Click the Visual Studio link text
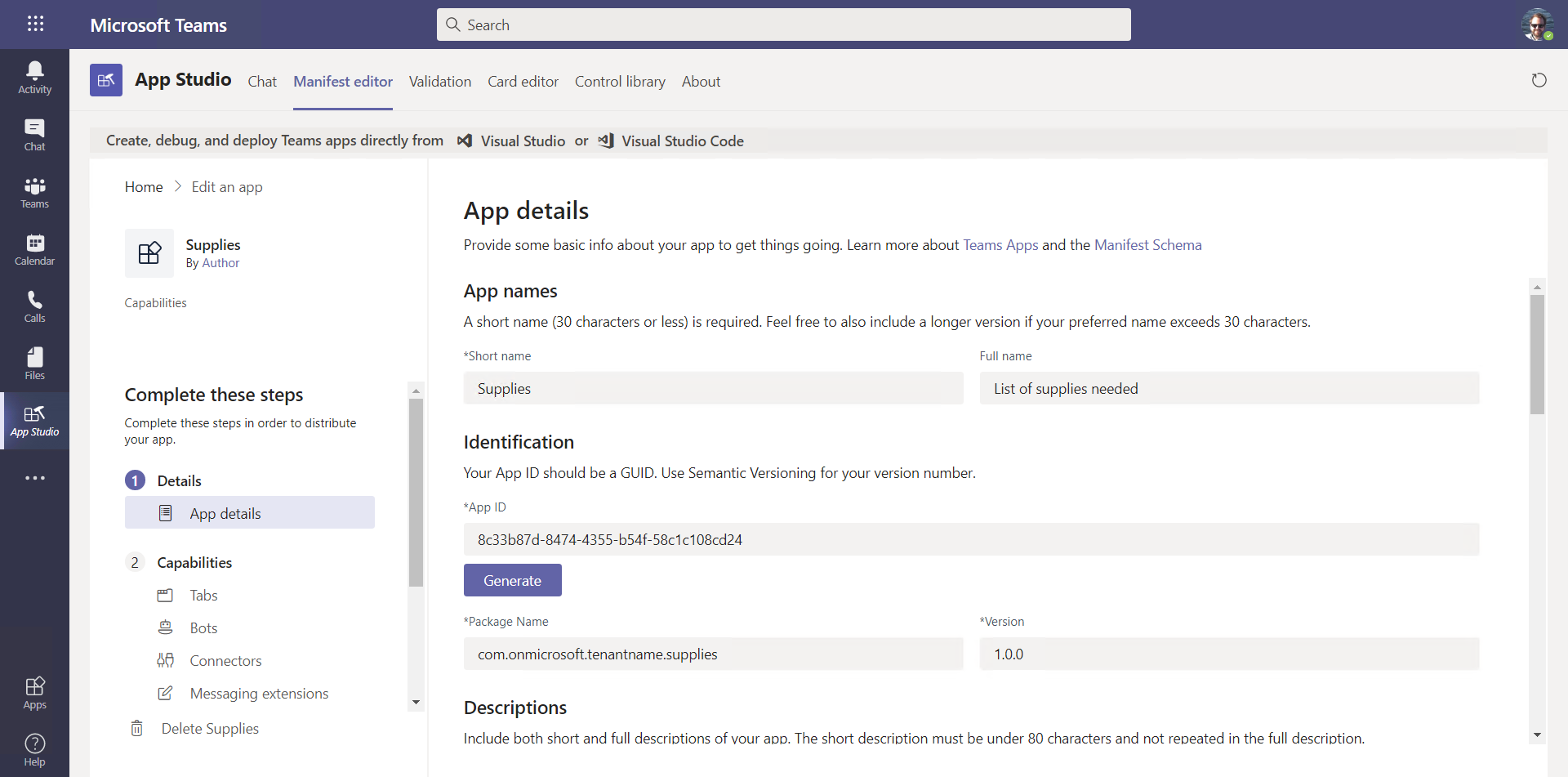The height and width of the screenshot is (777, 1568). [523, 141]
